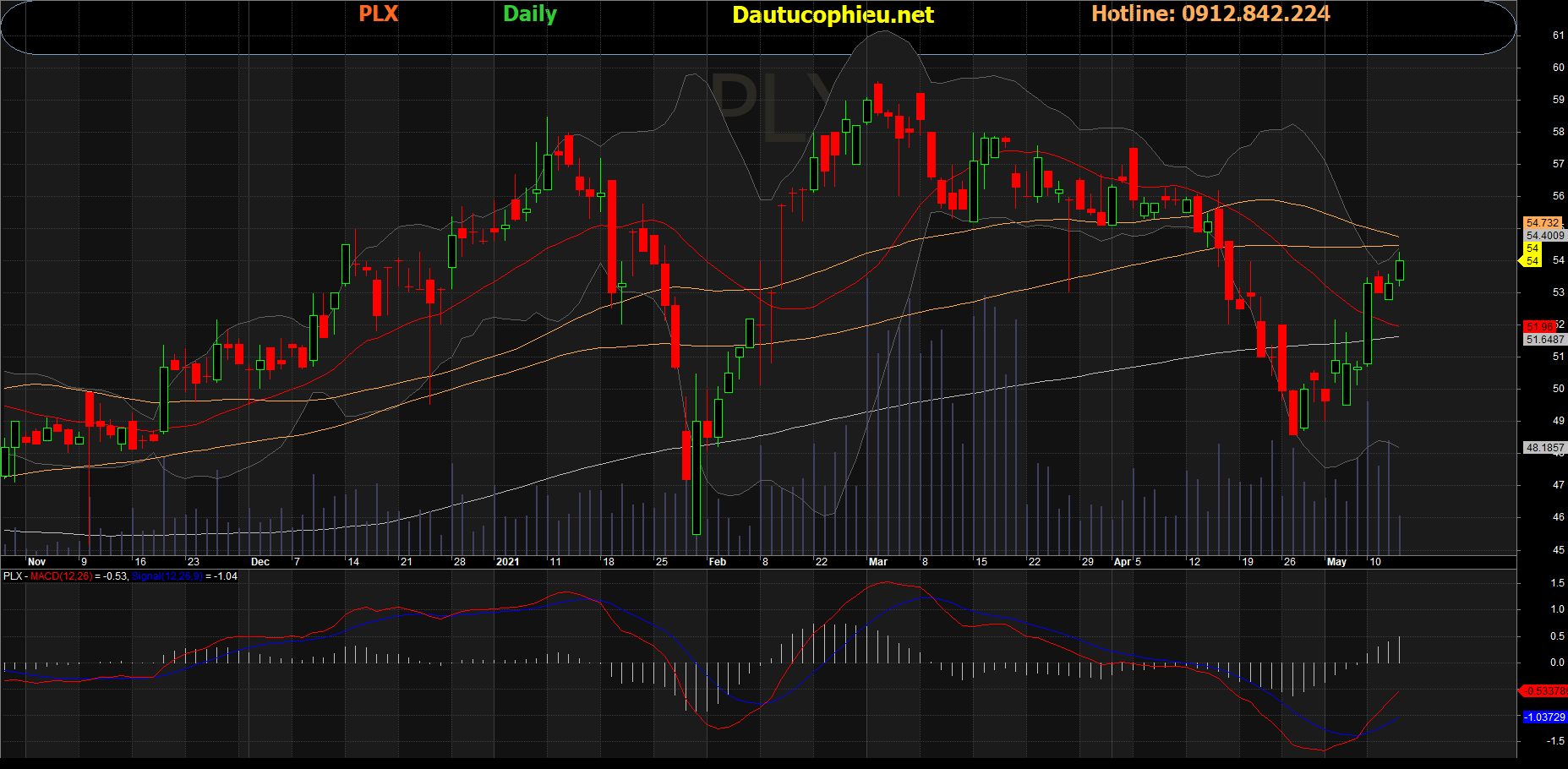Select the orange 54.732 price tag

click(1543, 223)
